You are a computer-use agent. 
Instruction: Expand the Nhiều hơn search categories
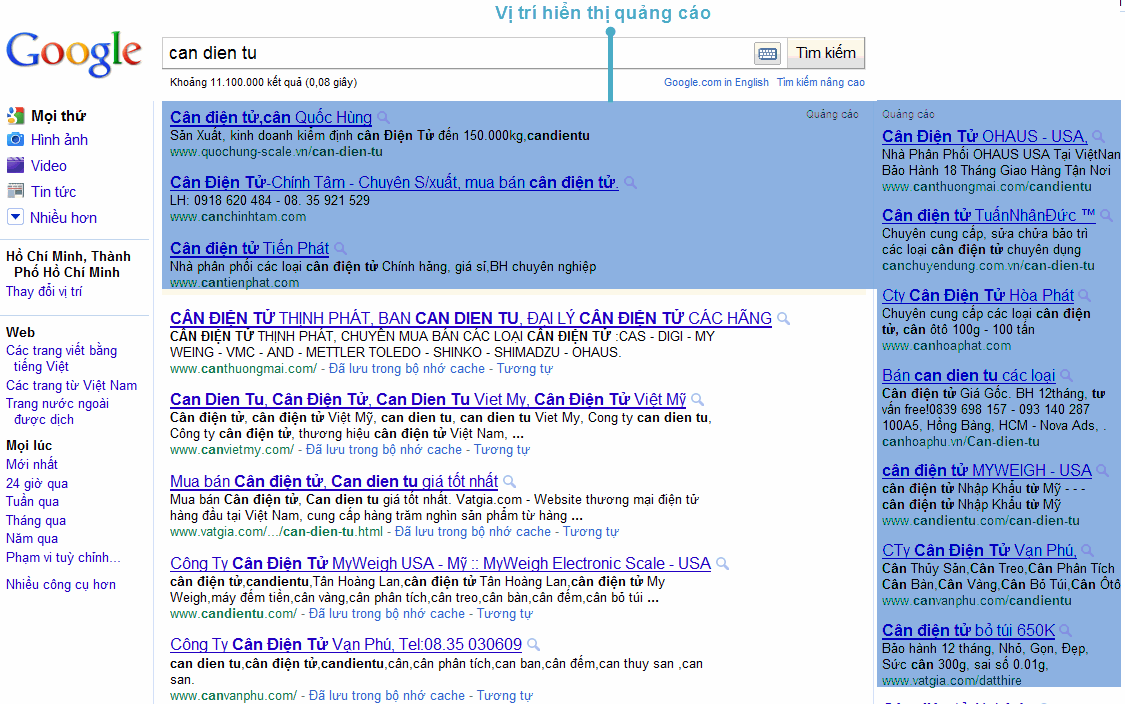tap(63, 218)
